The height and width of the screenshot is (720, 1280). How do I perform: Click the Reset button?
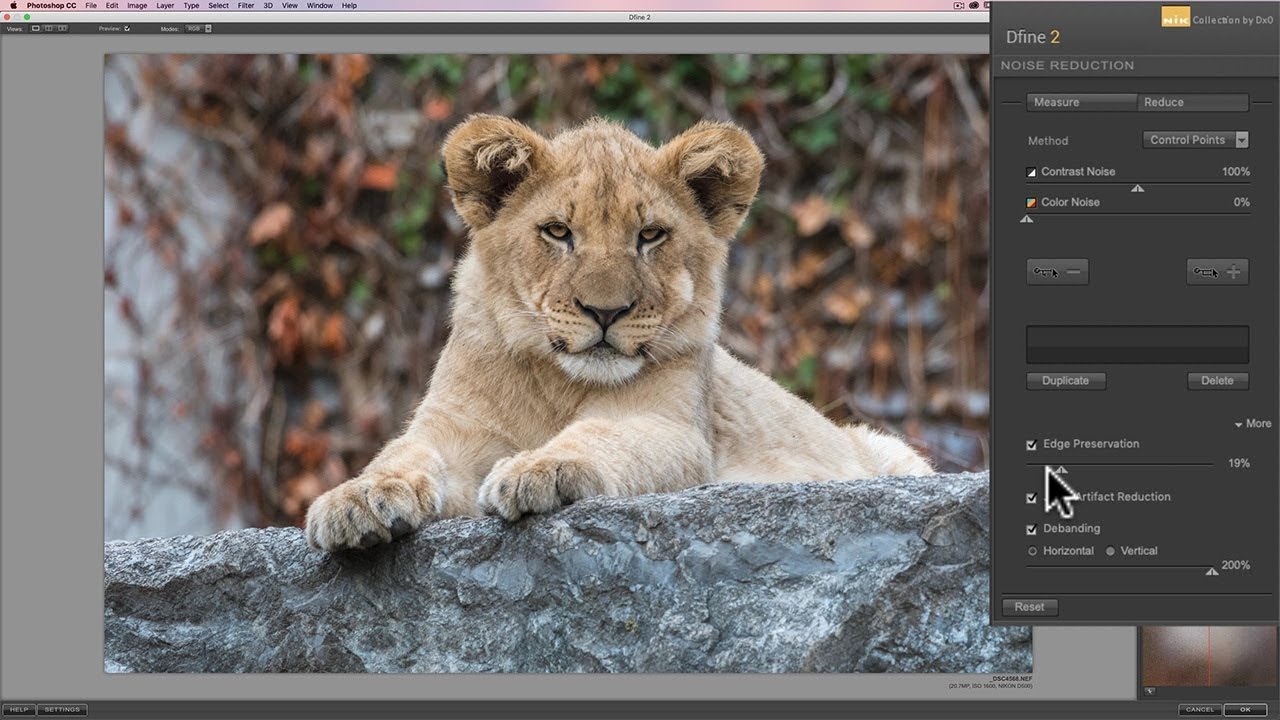(x=1030, y=607)
